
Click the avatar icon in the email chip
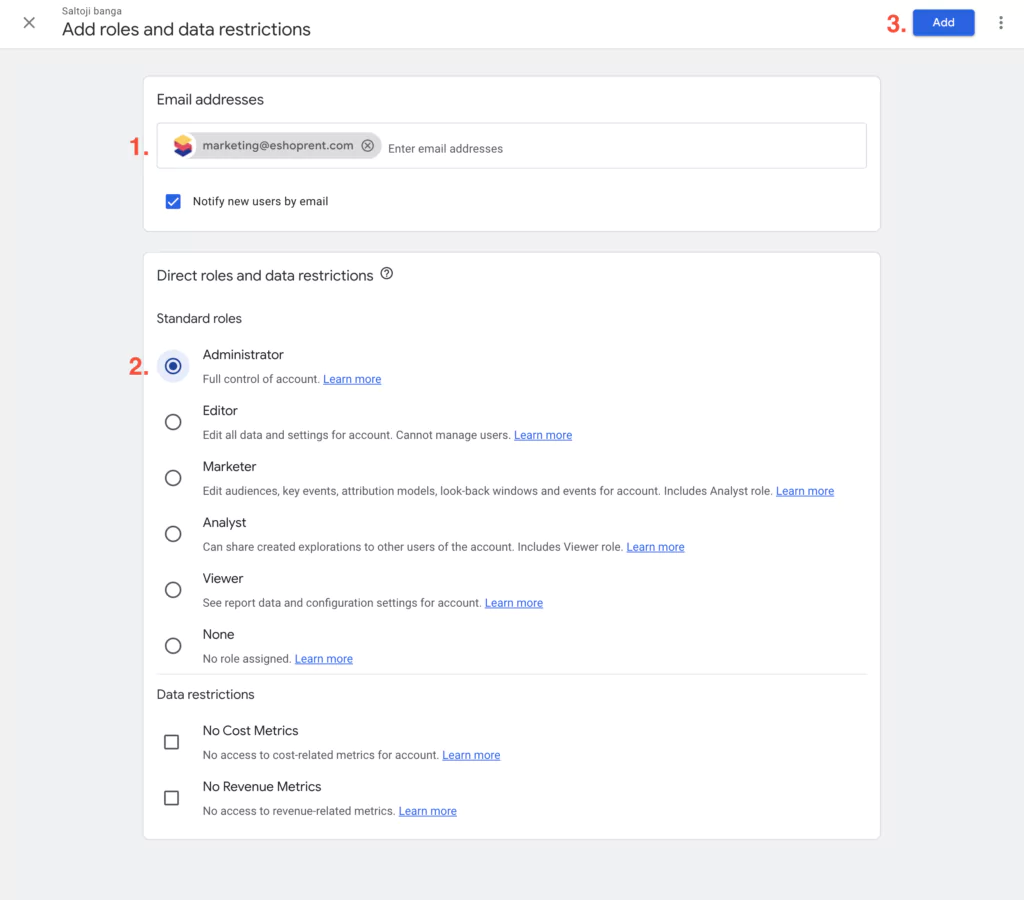point(183,146)
